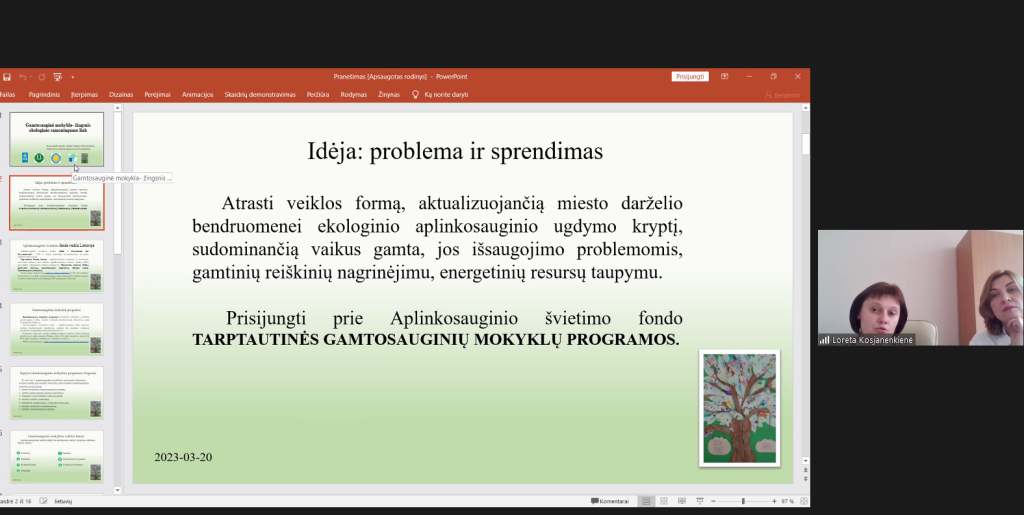
Task: Open the Customize Quick Access Toolbar dropdown
Action: pos(72,77)
